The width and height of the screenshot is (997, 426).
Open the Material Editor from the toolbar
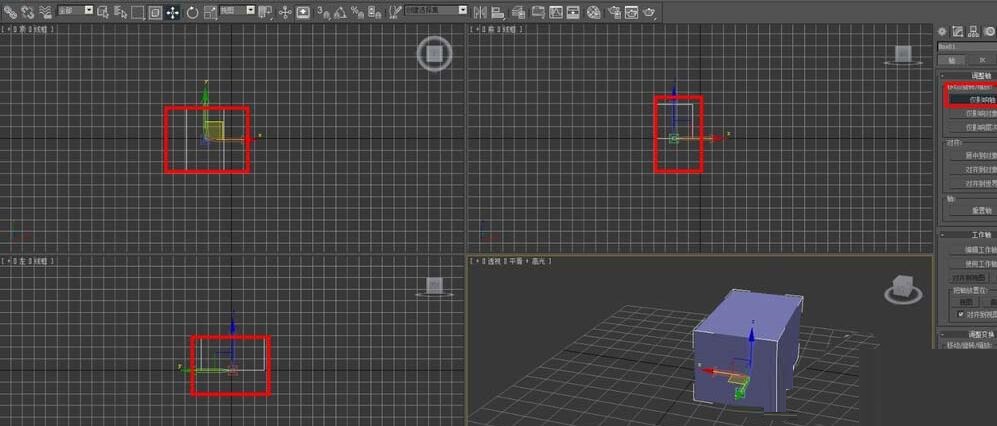593,12
